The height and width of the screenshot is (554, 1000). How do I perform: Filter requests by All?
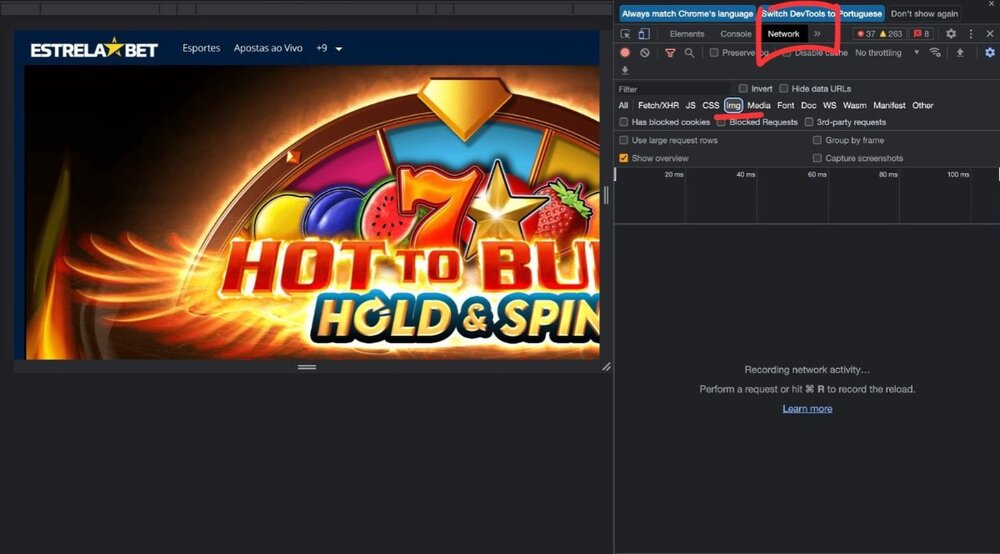623,105
